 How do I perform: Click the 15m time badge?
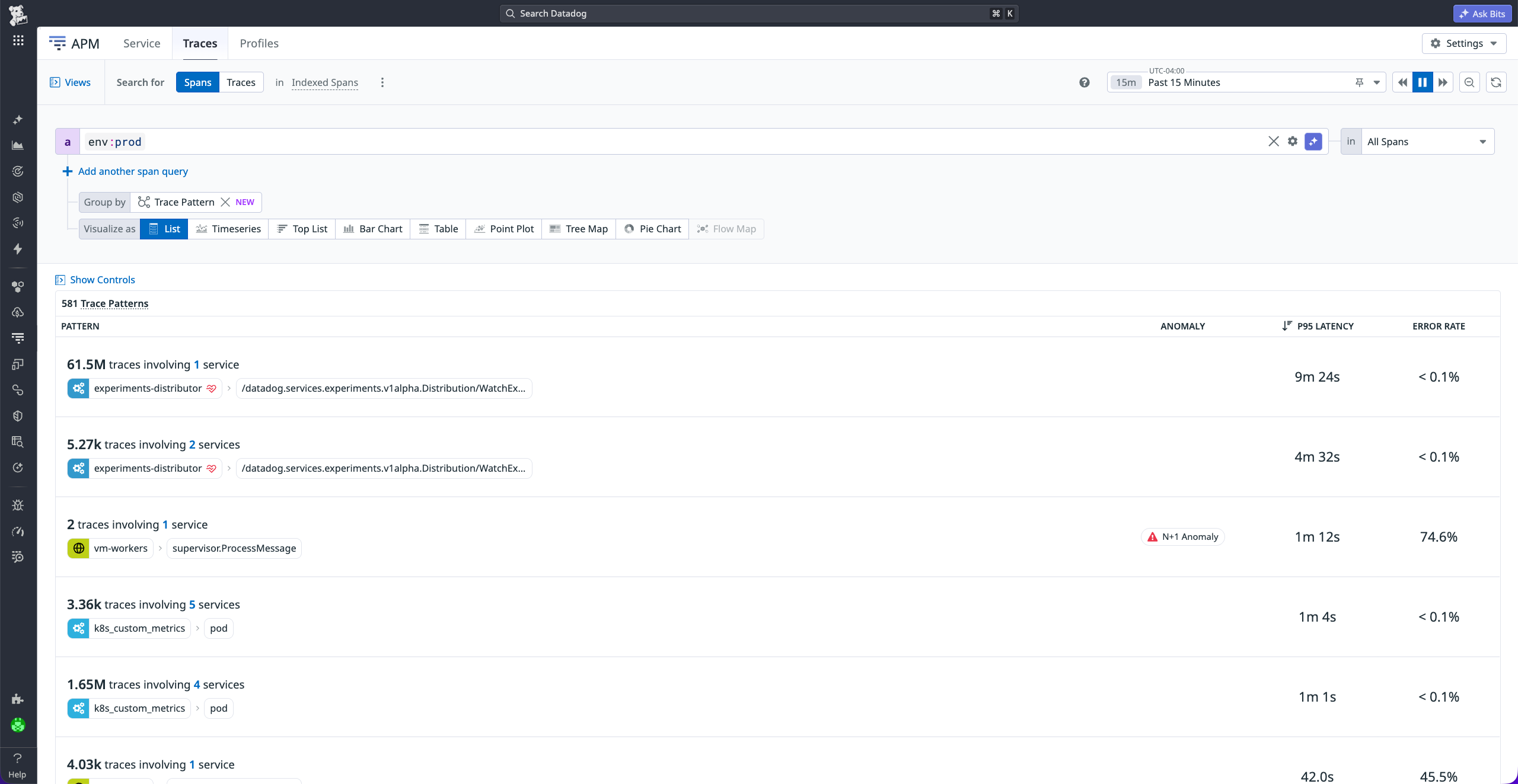[x=1125, y=82]
